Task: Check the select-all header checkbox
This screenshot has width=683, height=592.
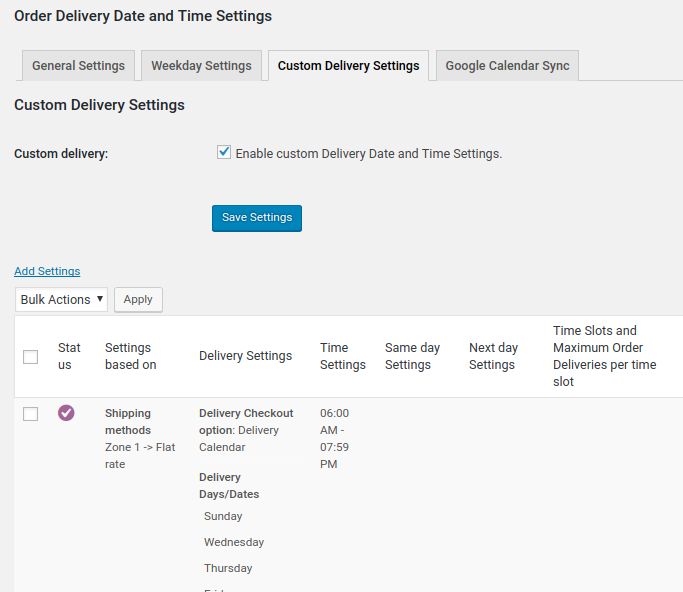Action: [x=31, y=357]
